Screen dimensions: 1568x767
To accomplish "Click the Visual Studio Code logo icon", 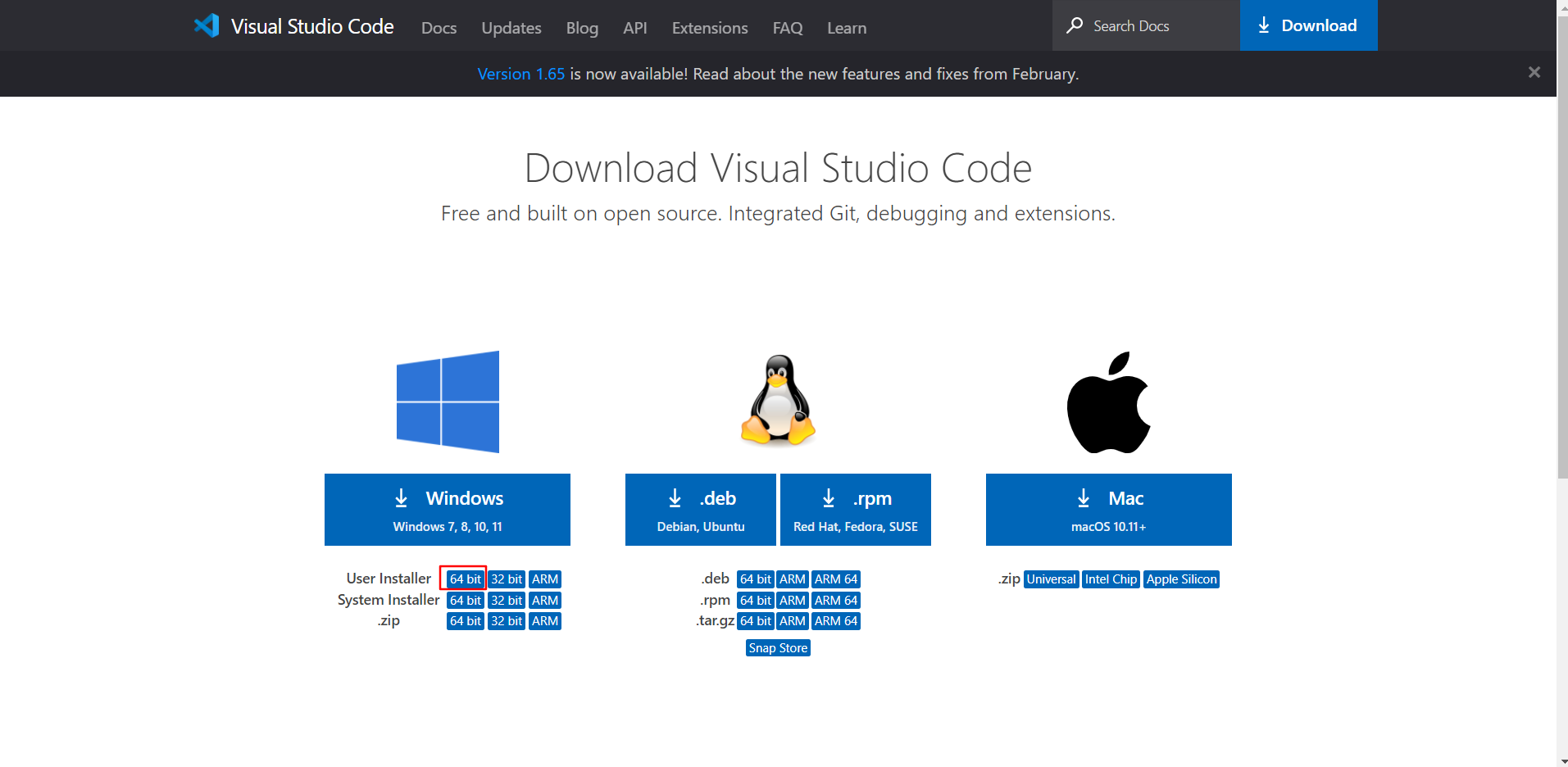I will click(x=207, y=25).
